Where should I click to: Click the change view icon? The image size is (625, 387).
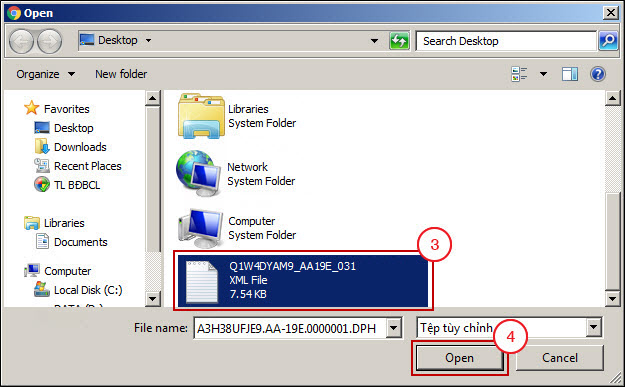click(x=519, y=74)
